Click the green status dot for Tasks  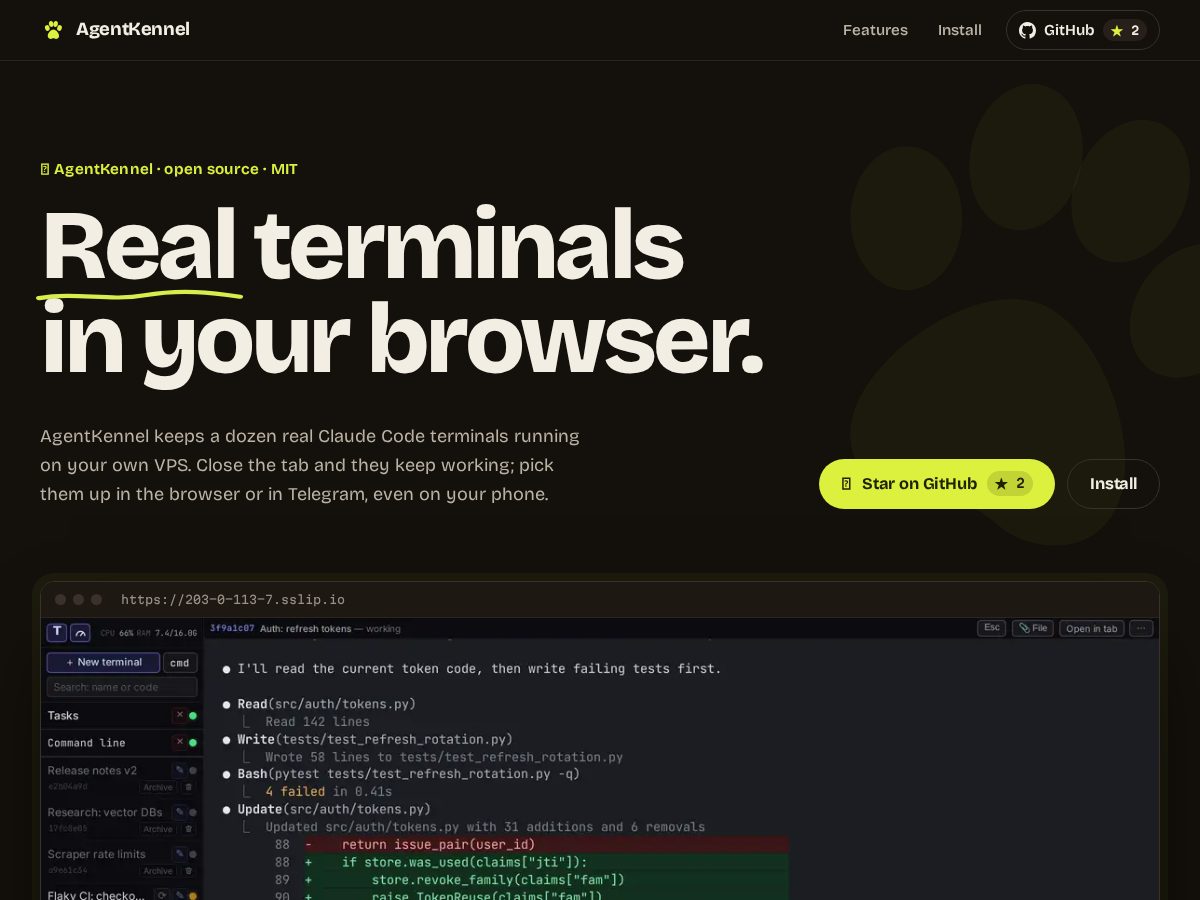pos(193,716)
